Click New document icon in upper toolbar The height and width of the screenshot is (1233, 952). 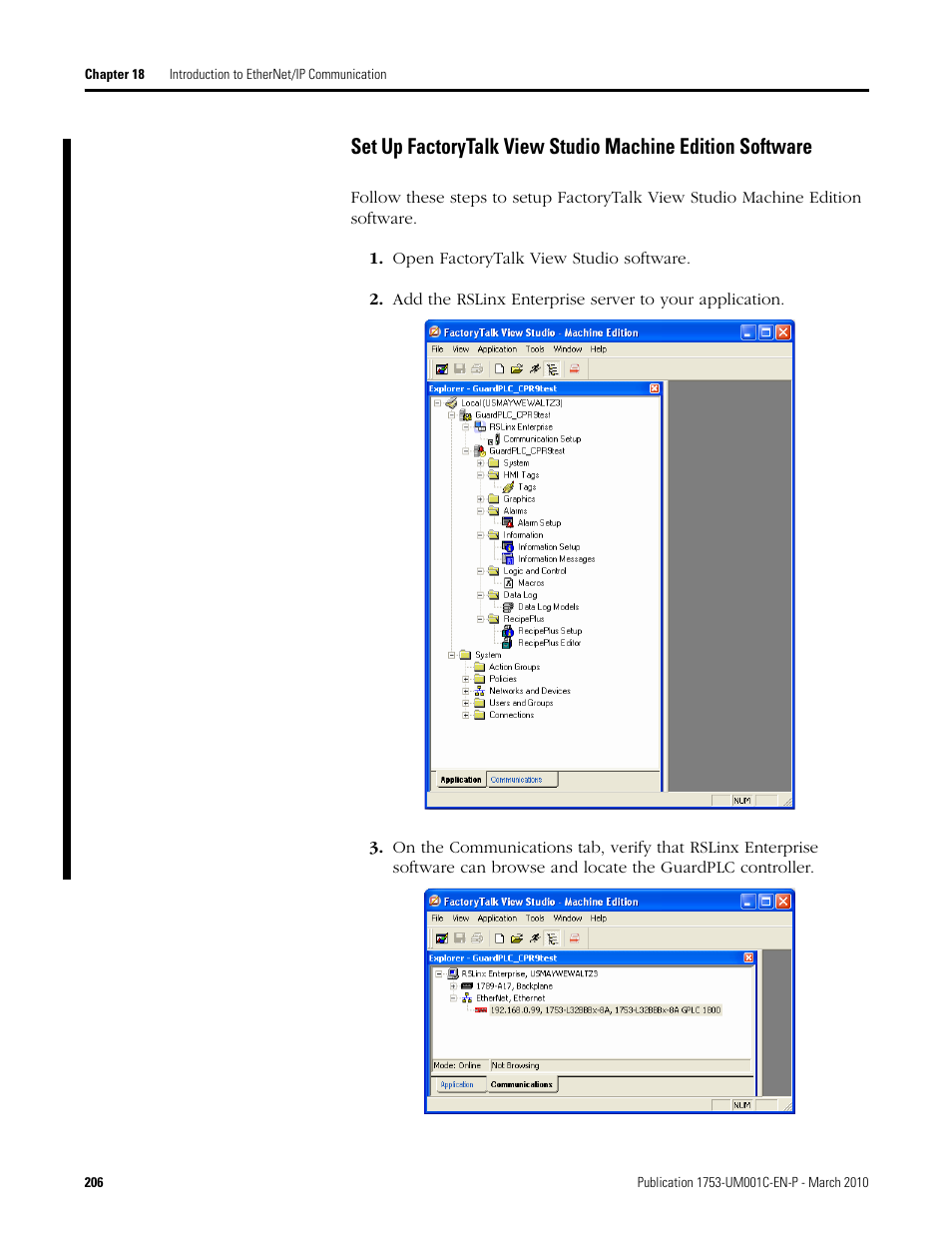499,368
